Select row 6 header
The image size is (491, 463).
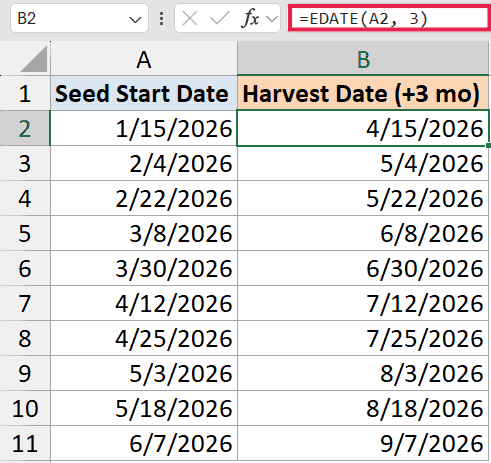click(25, 269)
